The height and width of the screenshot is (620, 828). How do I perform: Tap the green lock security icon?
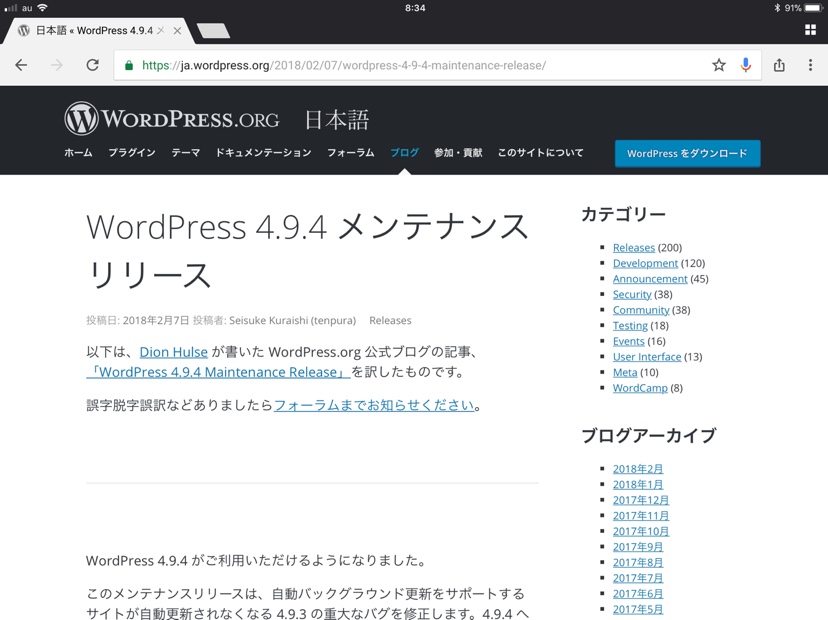tap(128, 65)
